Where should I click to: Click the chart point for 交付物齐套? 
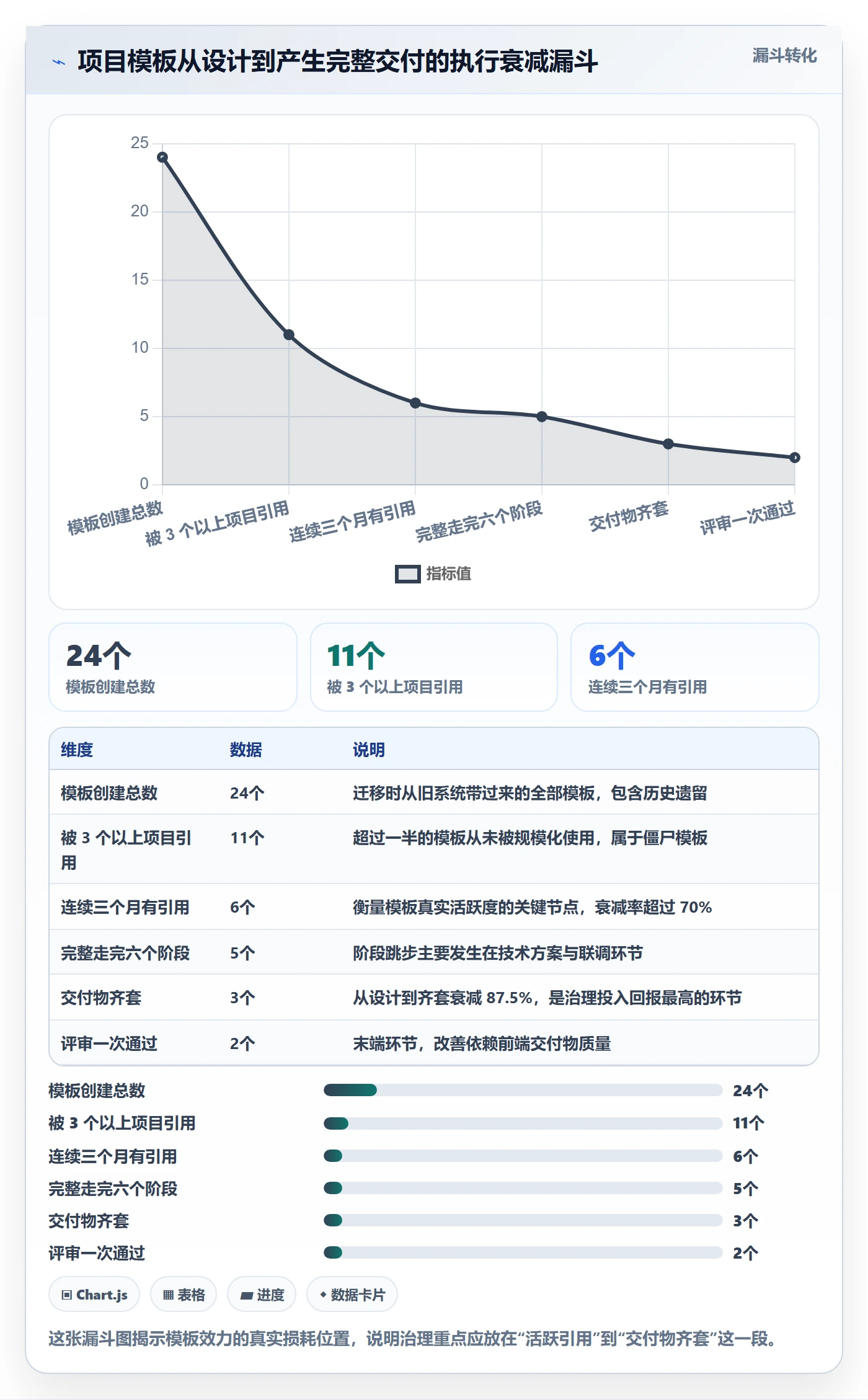click(668, 444)
